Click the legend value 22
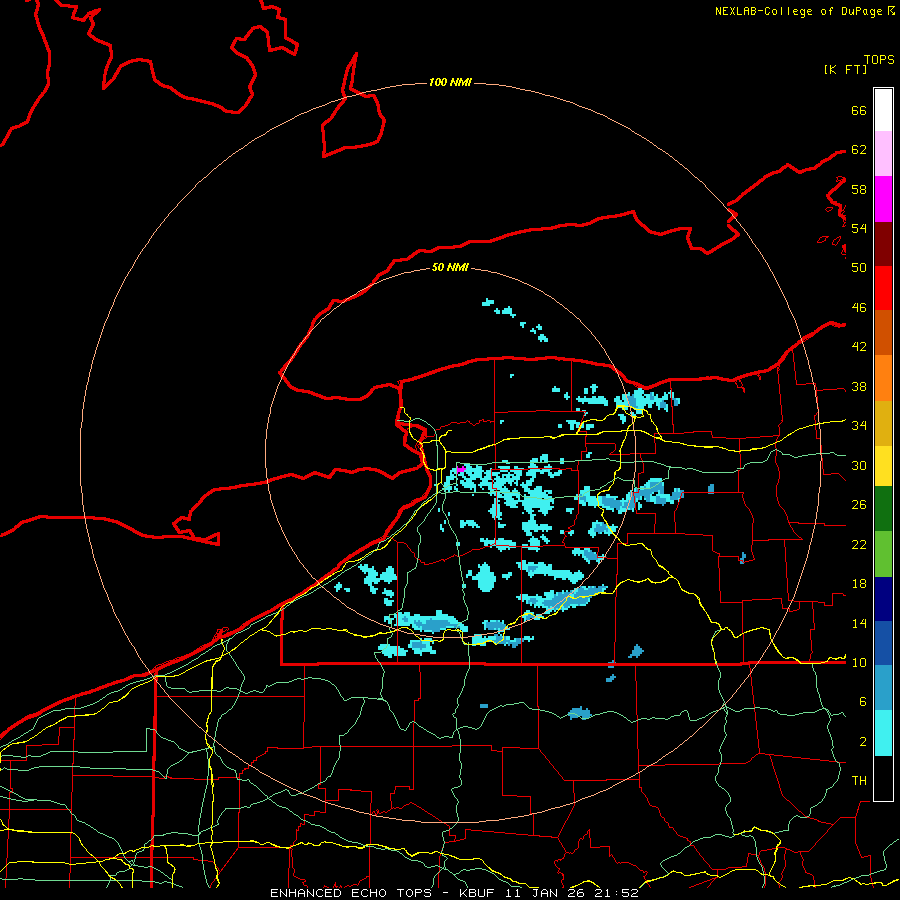Screen dimensions: 900x900 pyautogui.click(x=859, y=545)
